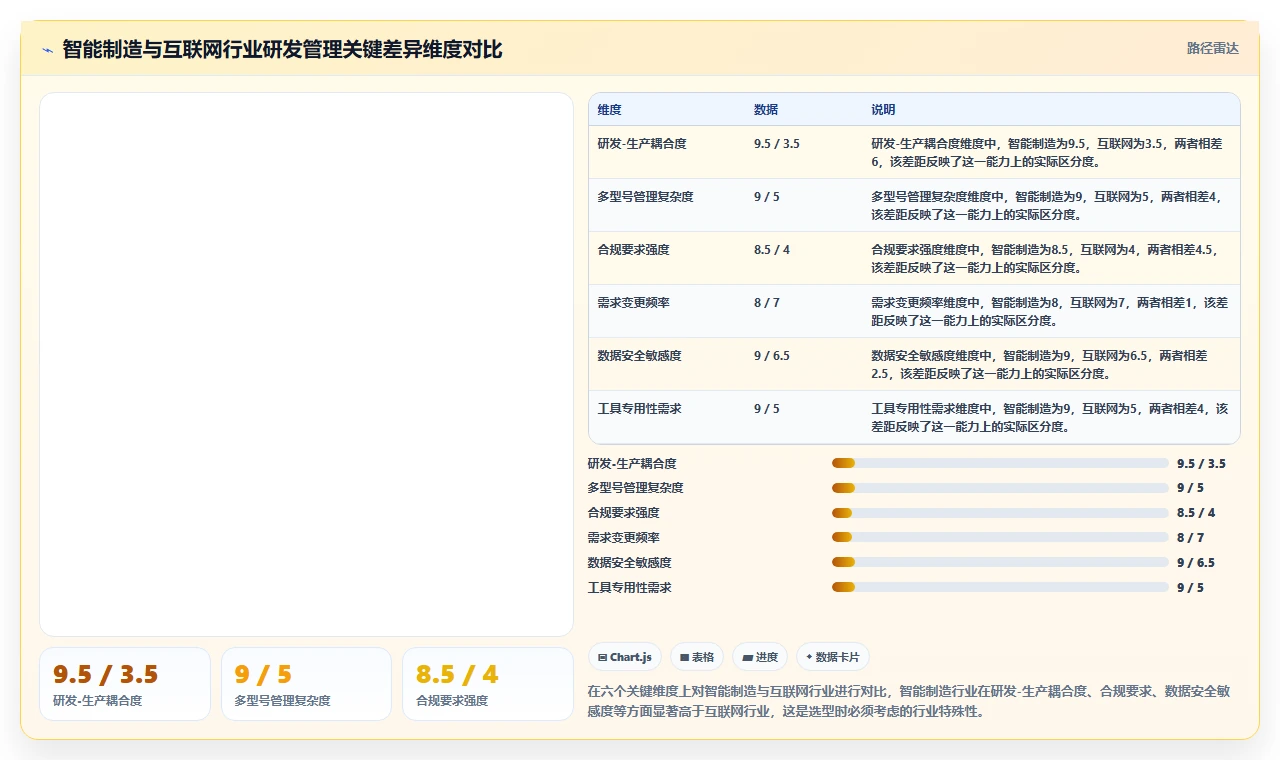
Task: Click the 进度 chip
Action: pyautogui.click(x=760, y=657)
